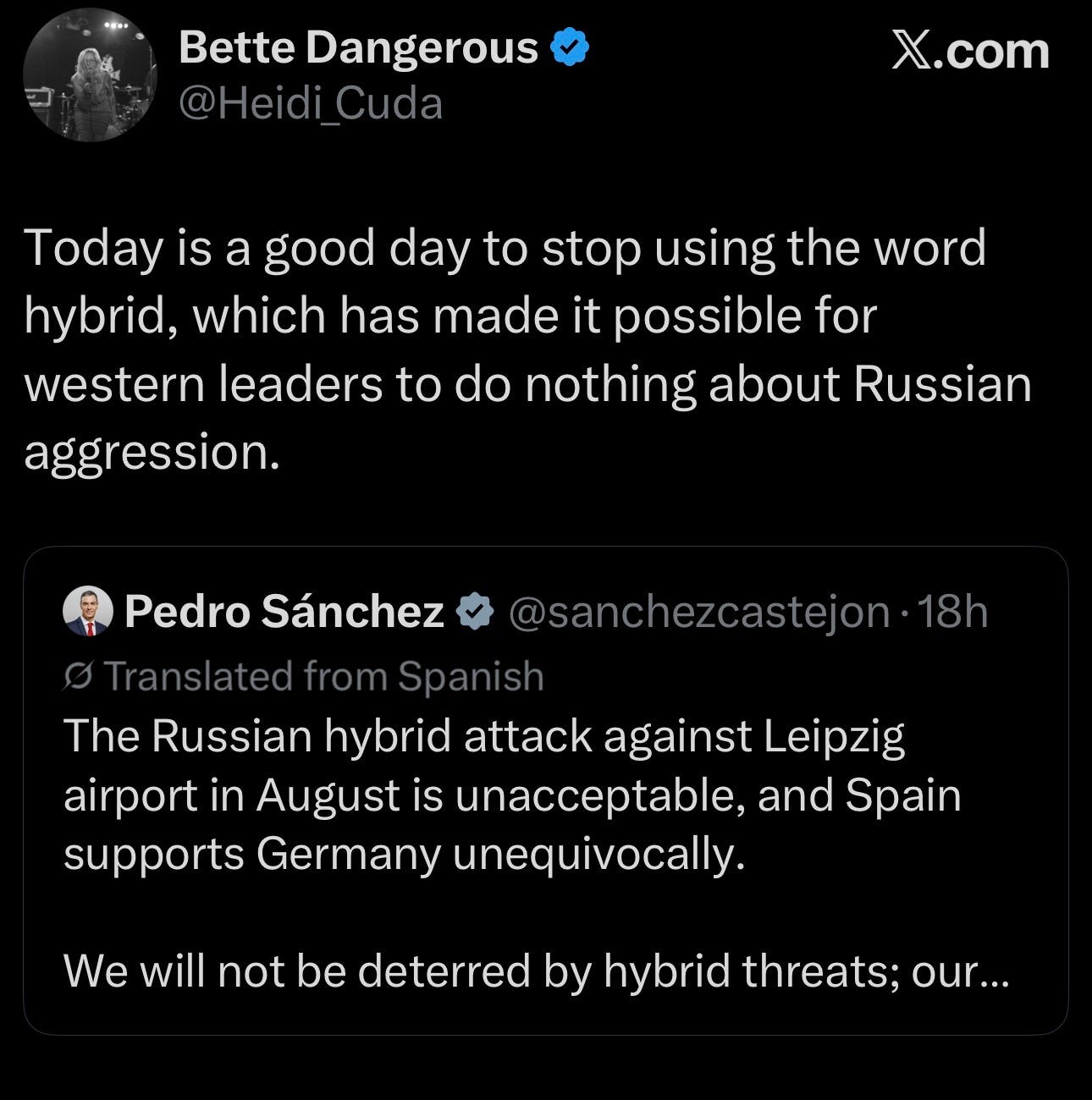Open Pedro Sánchez small avatar
Screen dimensions: 1092x1100
pos(87,611)
